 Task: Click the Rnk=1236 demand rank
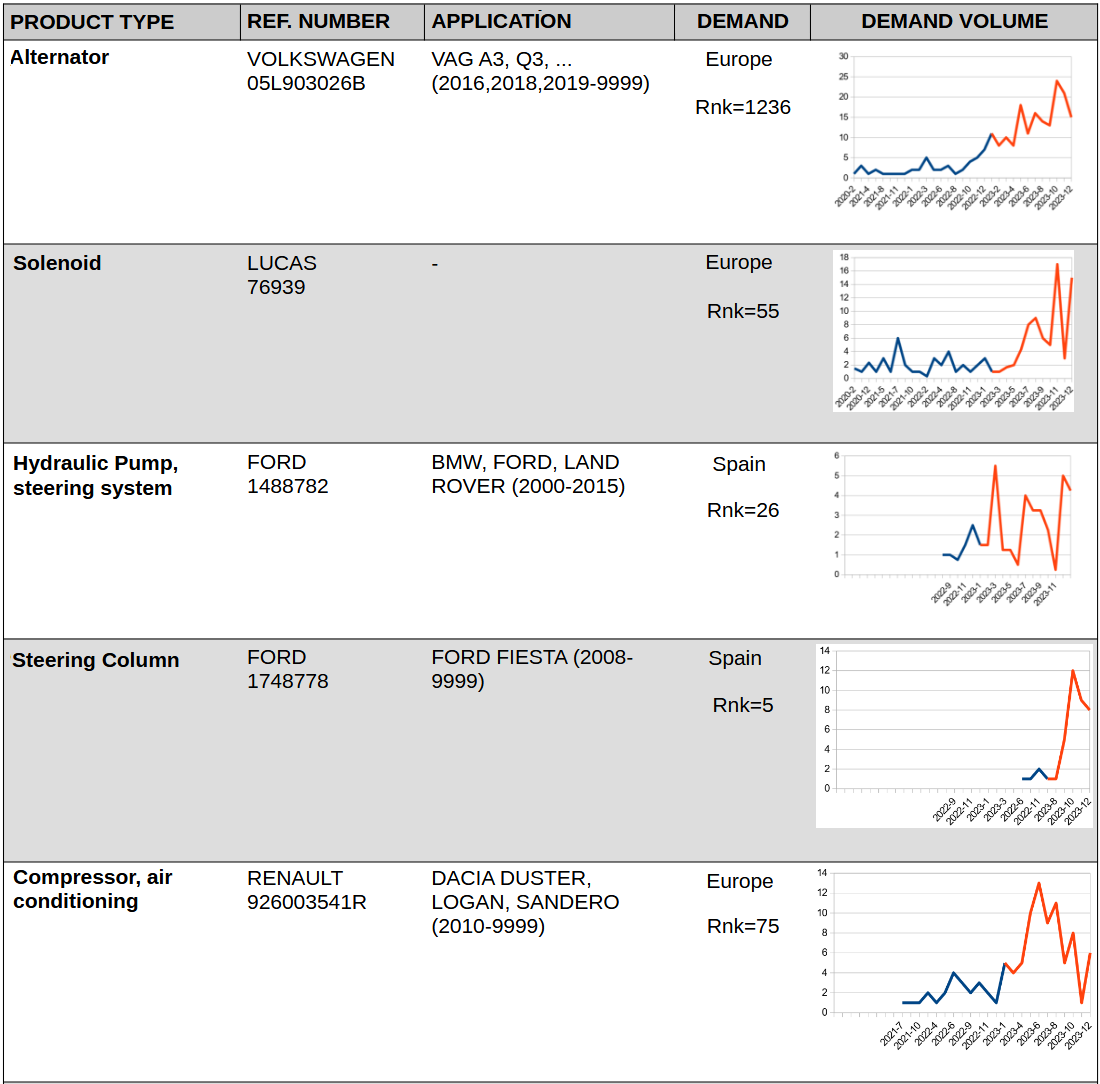tap(743, 107)
